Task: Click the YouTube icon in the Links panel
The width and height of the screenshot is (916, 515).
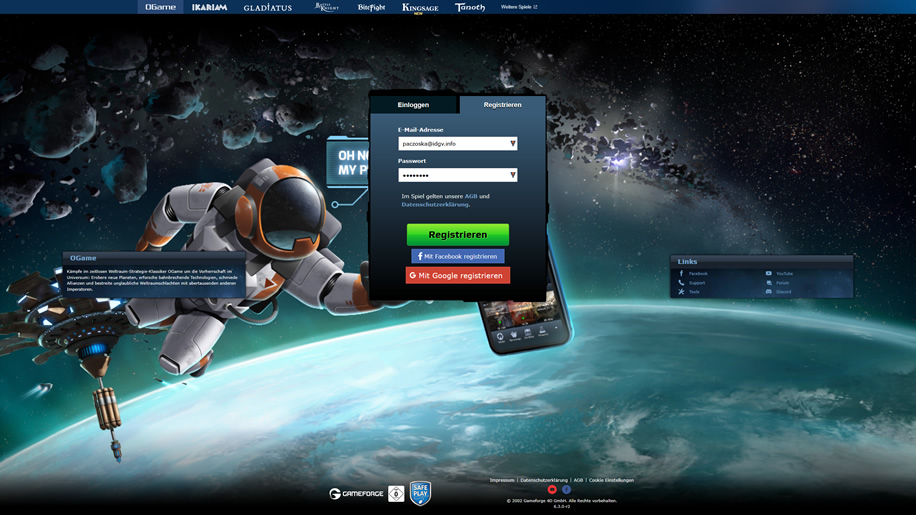Action: (x=769, y=273)
